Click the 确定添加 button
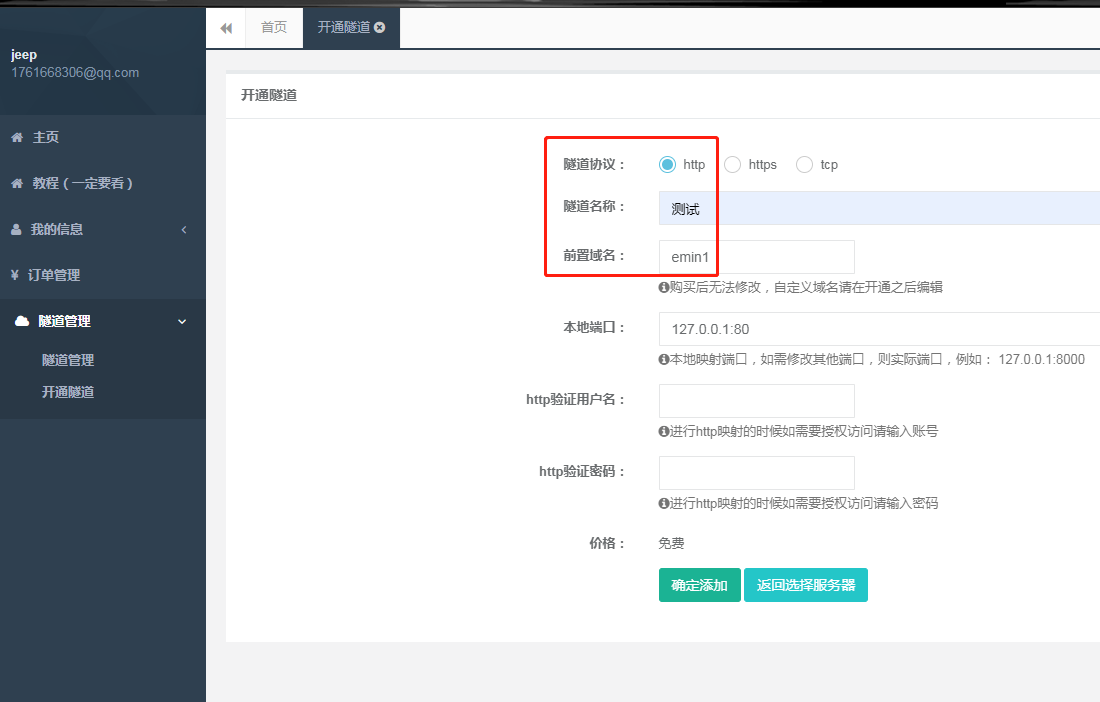1100x702 pixels. [699, 585]
